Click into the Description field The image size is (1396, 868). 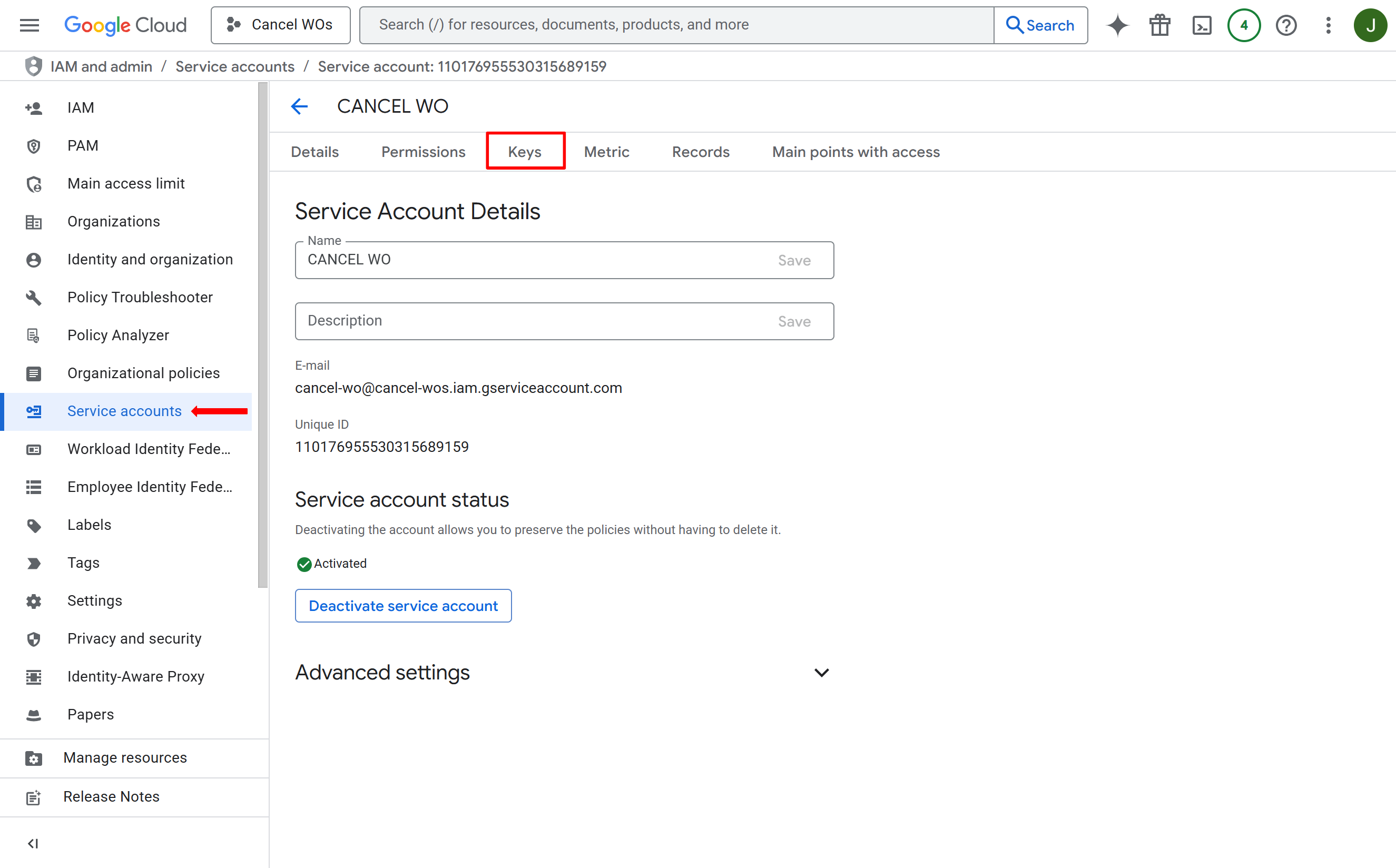(534, 321)
